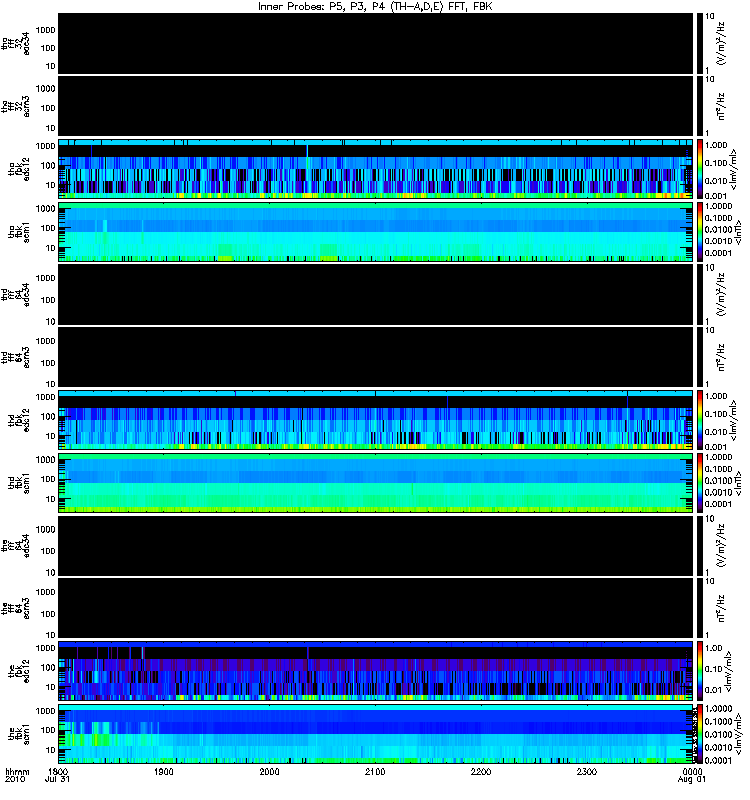
Task: Click the 'thd fff 64 edc34' panel label
Action: pos(16,294)
